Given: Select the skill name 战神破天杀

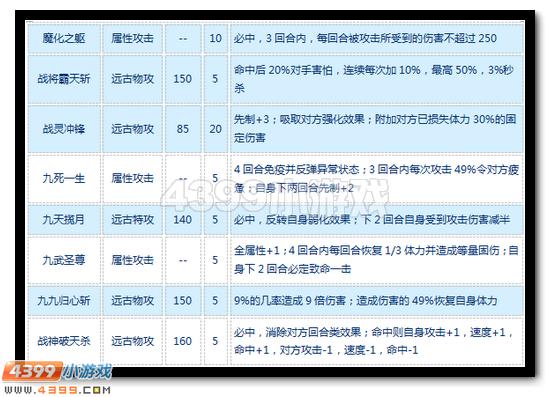Looking at the screenshot, I should pyautogui.click(x=64, y=341).
